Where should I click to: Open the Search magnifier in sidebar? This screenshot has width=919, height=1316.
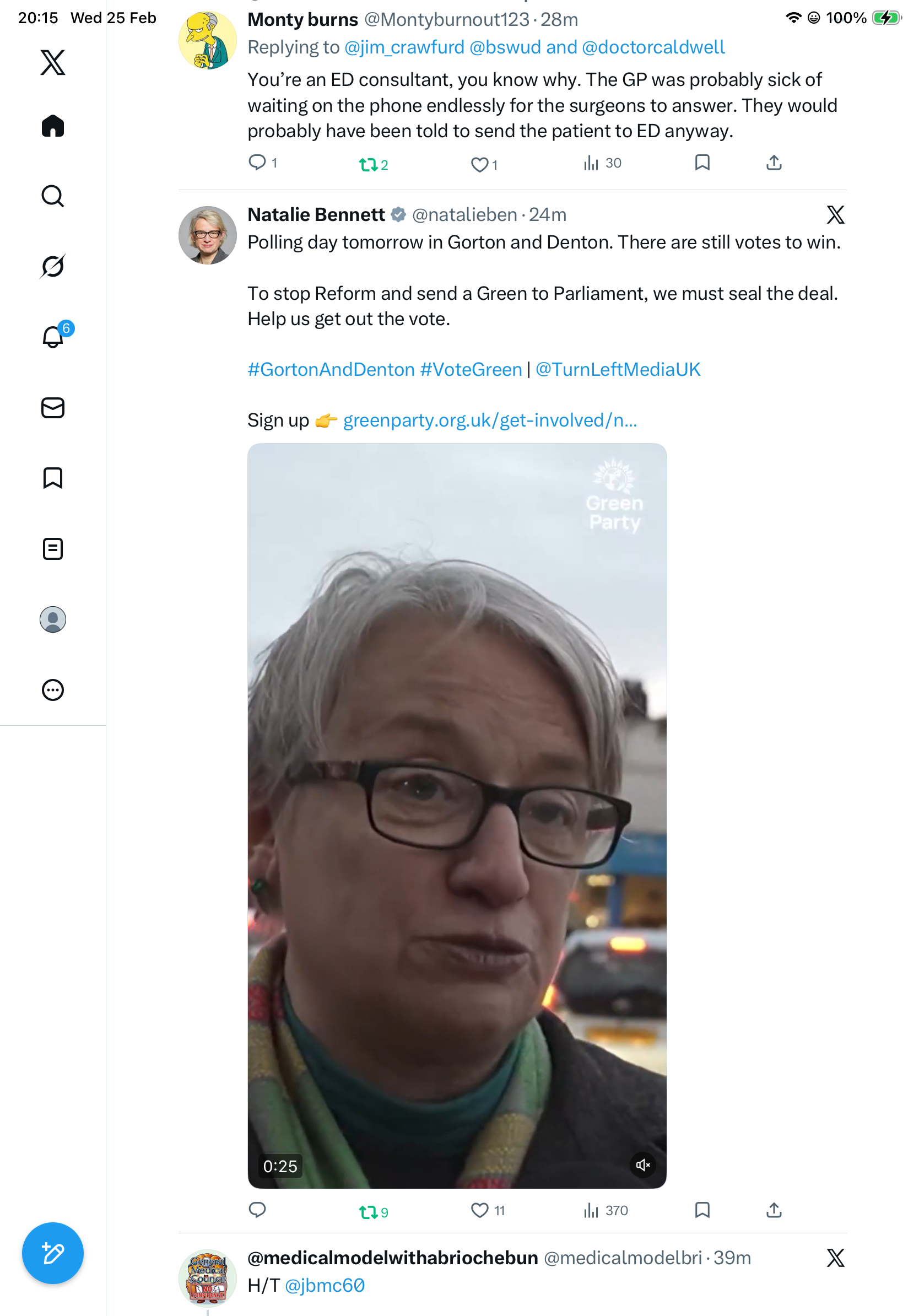pyautogui.click(x=53, y=196)
